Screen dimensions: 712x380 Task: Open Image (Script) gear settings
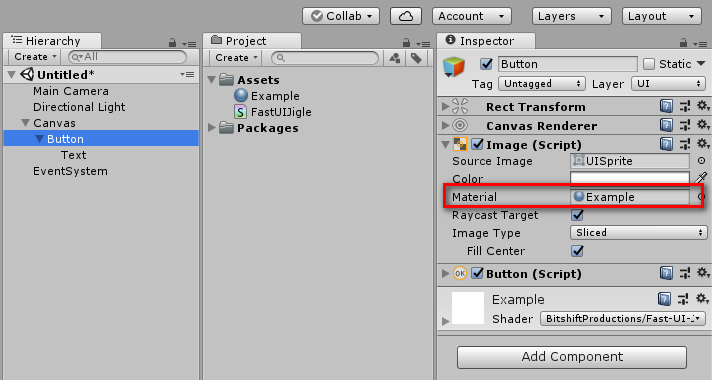point(702,144)
